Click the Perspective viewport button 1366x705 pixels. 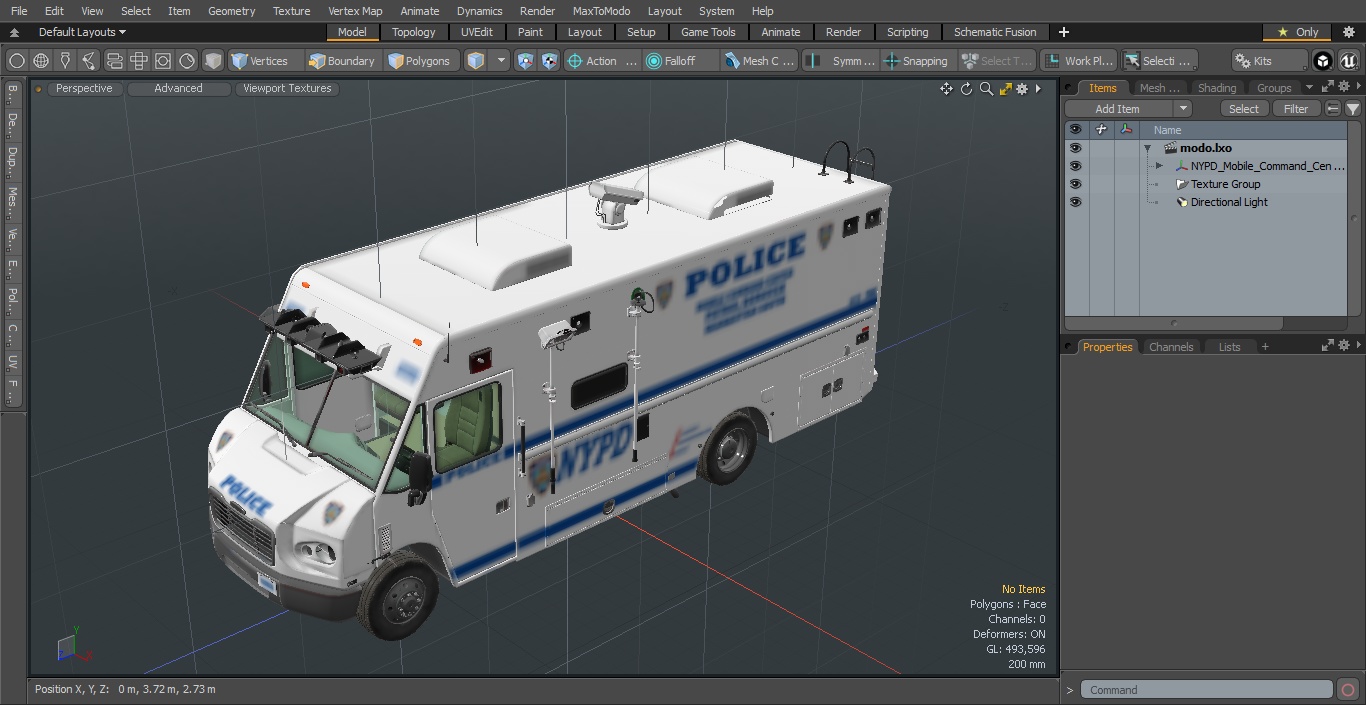(x=84, y=88)
